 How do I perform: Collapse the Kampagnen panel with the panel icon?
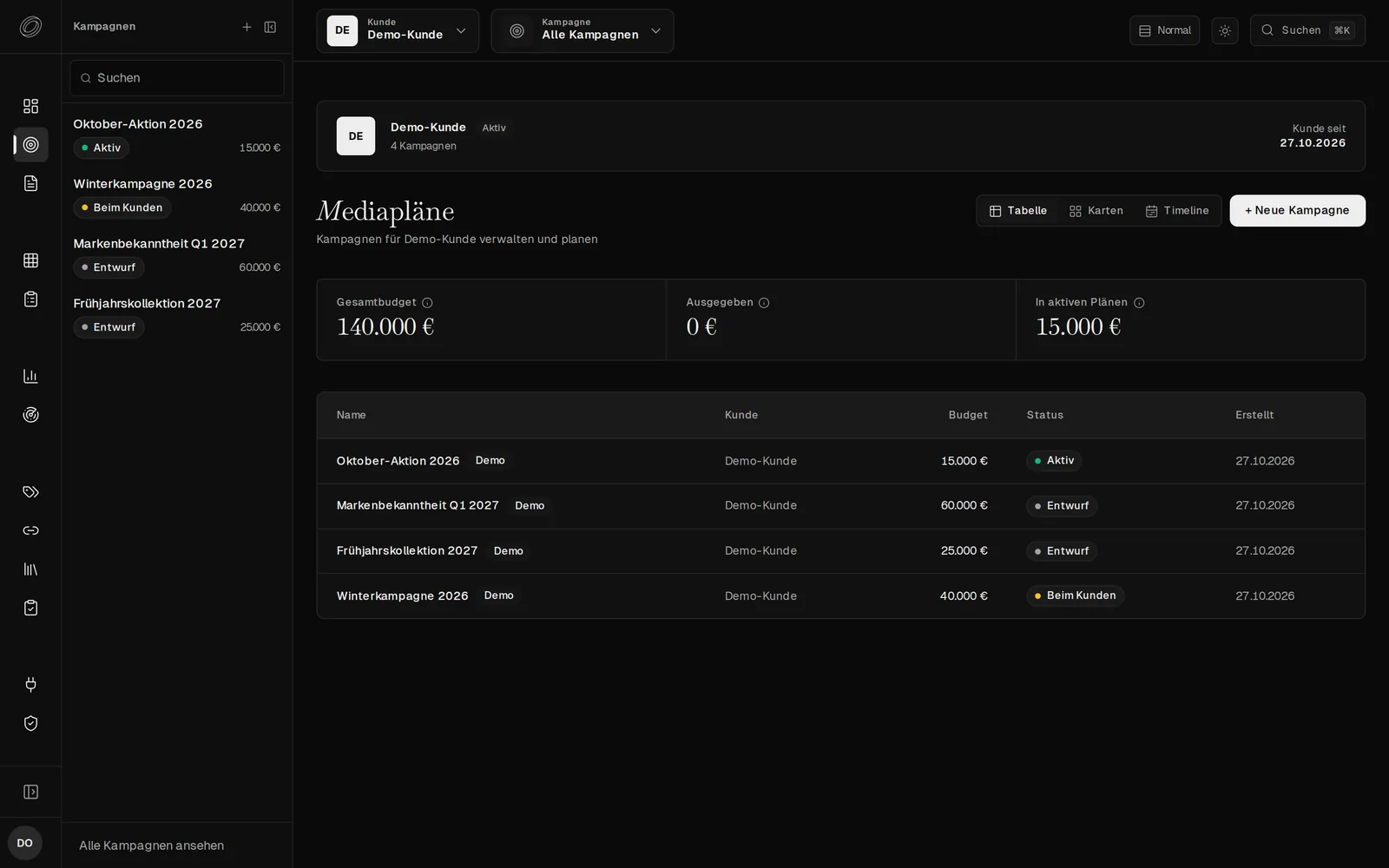(x=270, y=27)
